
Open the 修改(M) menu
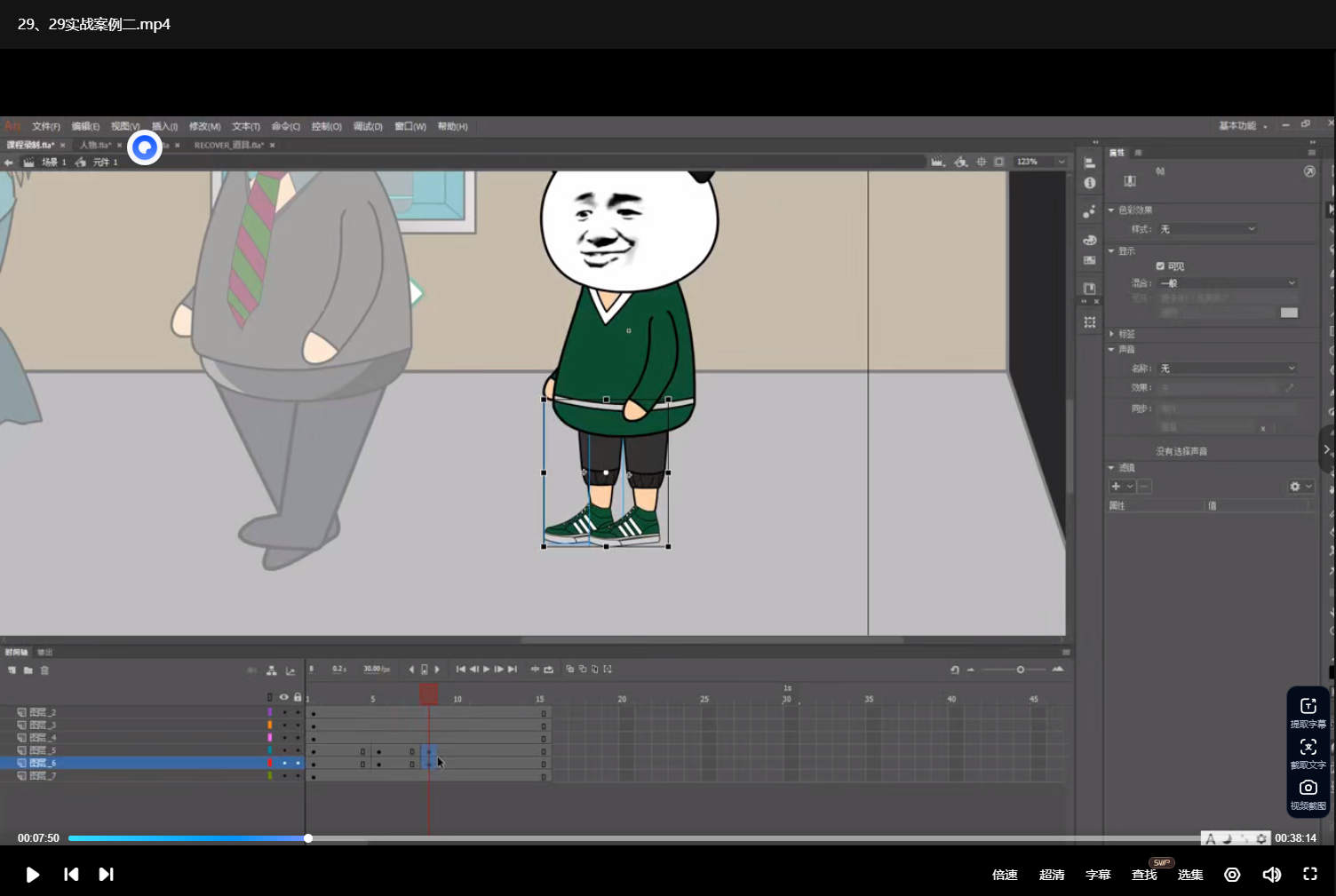click(x=204, y=126)
